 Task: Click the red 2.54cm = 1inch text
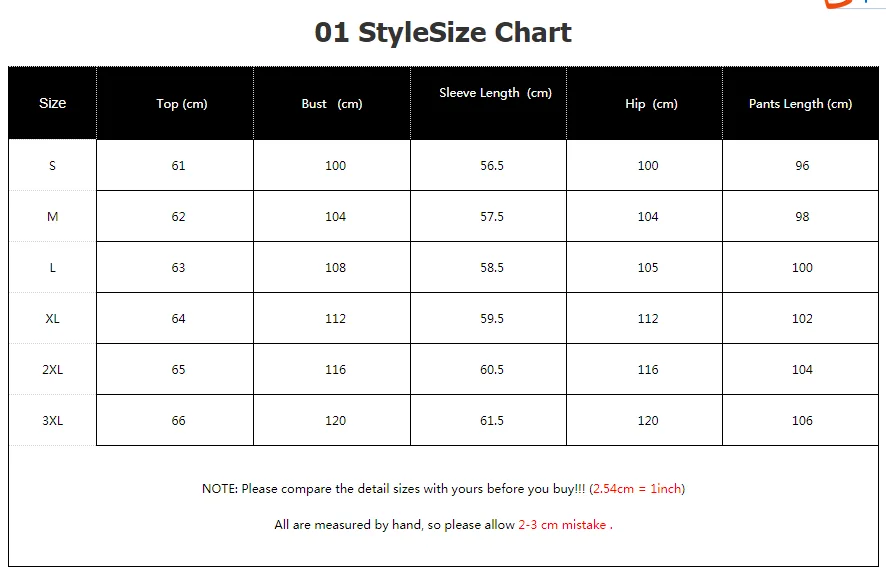(x=637, y=489)
